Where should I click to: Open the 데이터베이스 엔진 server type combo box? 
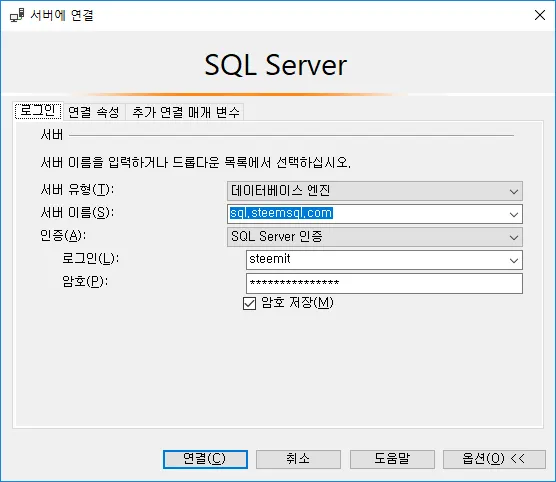375,191
